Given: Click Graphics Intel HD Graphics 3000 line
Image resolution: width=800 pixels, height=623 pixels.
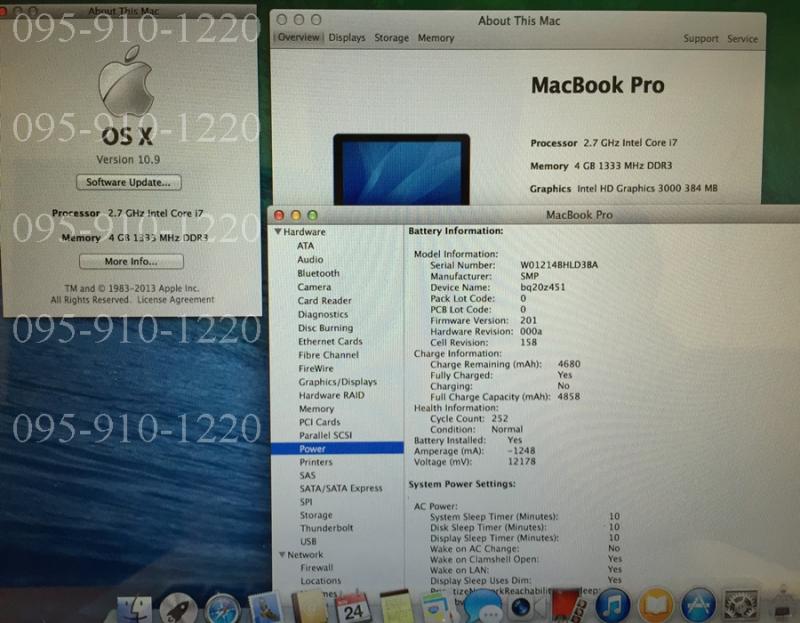Looking at the screenshot, I should [623, 188].
